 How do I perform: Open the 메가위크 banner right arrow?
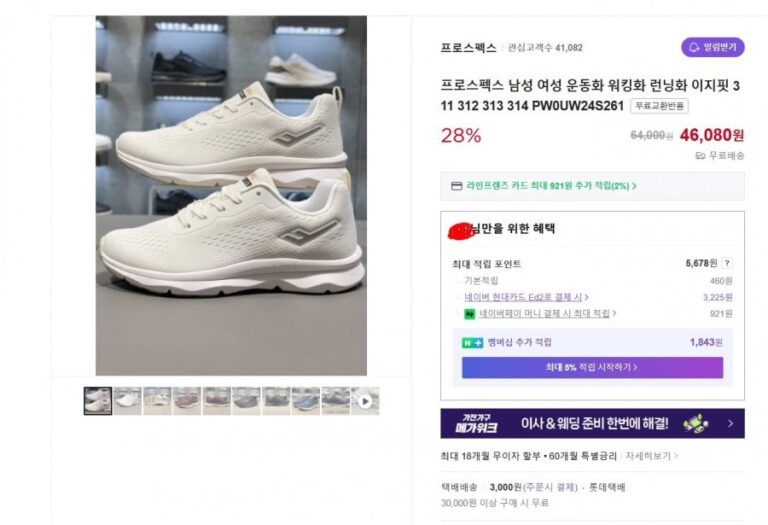coord(731,424)
